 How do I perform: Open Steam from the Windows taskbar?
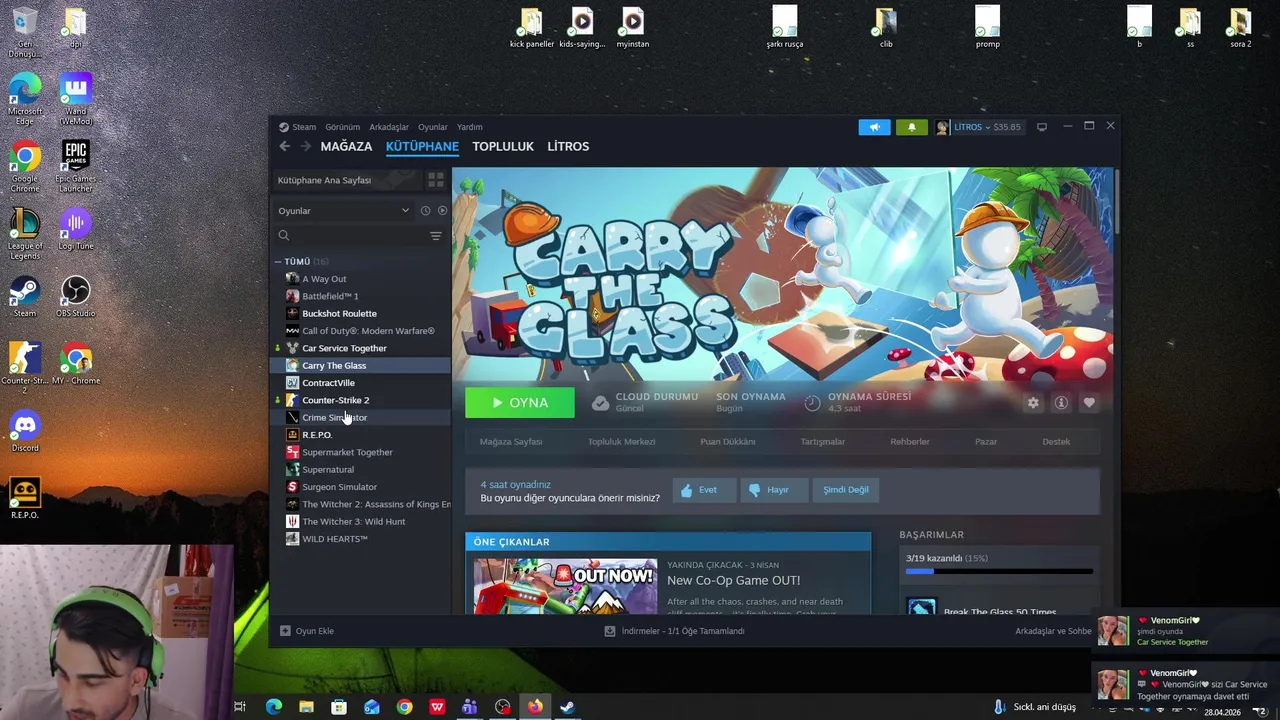(x=567, y=707)
